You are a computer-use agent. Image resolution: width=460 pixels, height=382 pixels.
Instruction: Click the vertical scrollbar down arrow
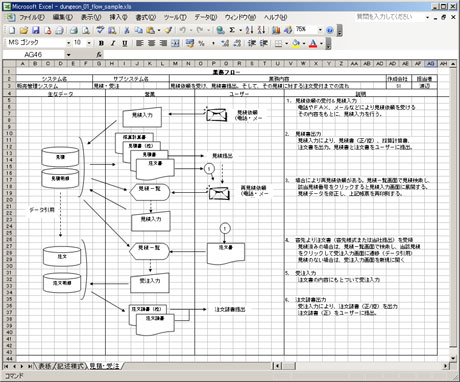(x=453, y=358)
